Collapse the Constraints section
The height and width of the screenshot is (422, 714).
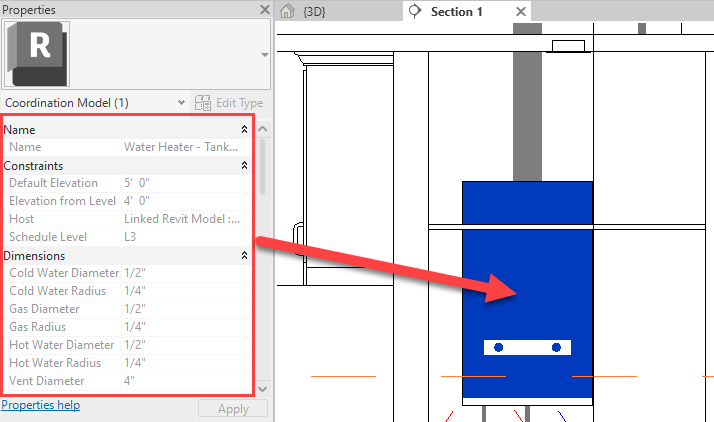click(x=245, y=166)
